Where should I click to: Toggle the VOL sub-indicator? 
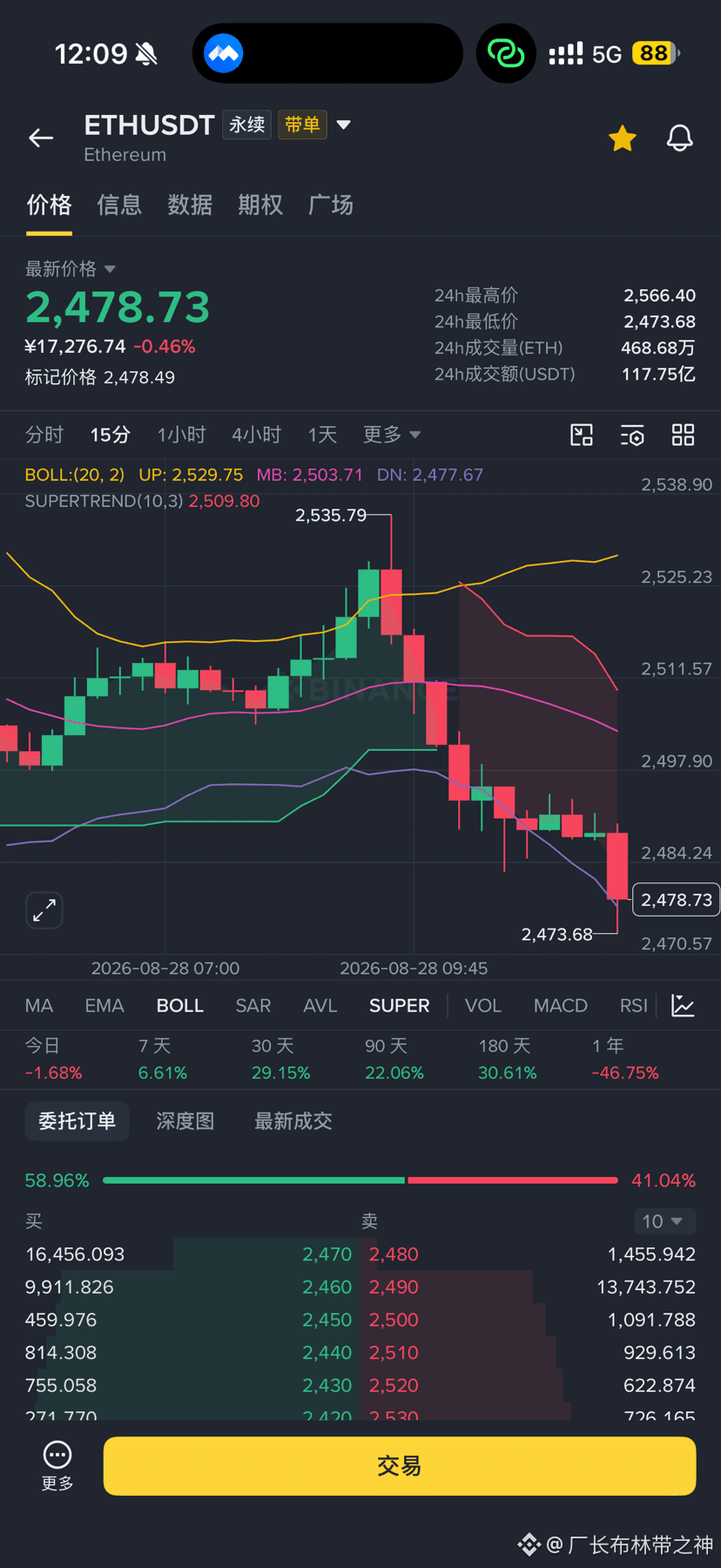click(x=483, y=1005)
